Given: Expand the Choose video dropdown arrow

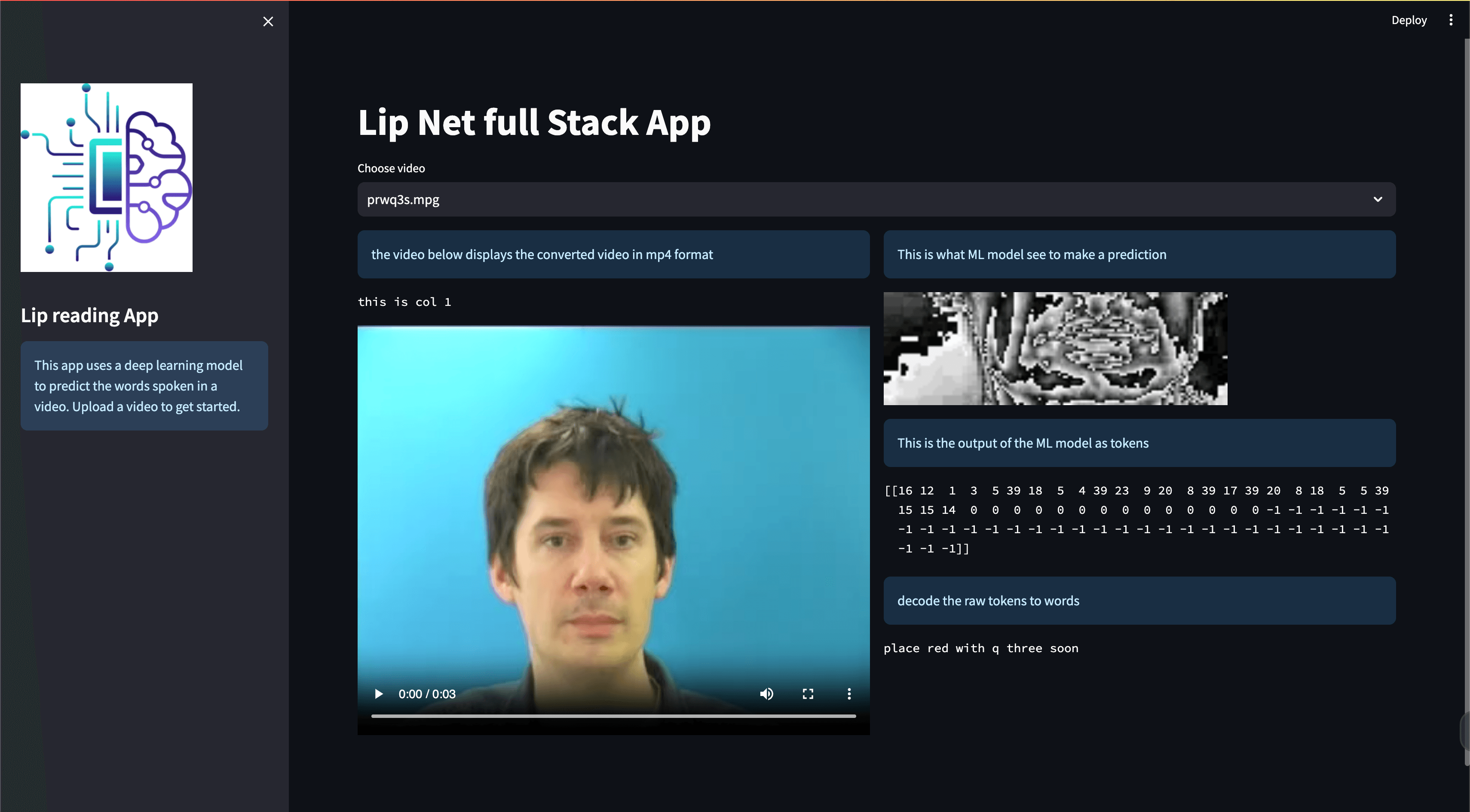Looking at the screenshot, I should [1378, 200].
